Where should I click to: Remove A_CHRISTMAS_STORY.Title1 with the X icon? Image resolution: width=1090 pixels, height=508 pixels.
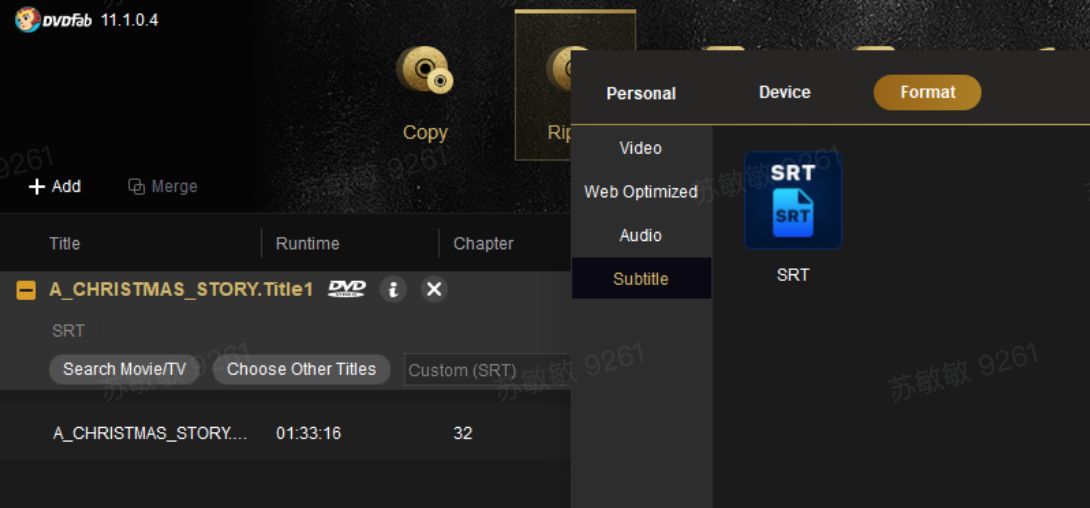pyautogui.click(x=434, y=289)
